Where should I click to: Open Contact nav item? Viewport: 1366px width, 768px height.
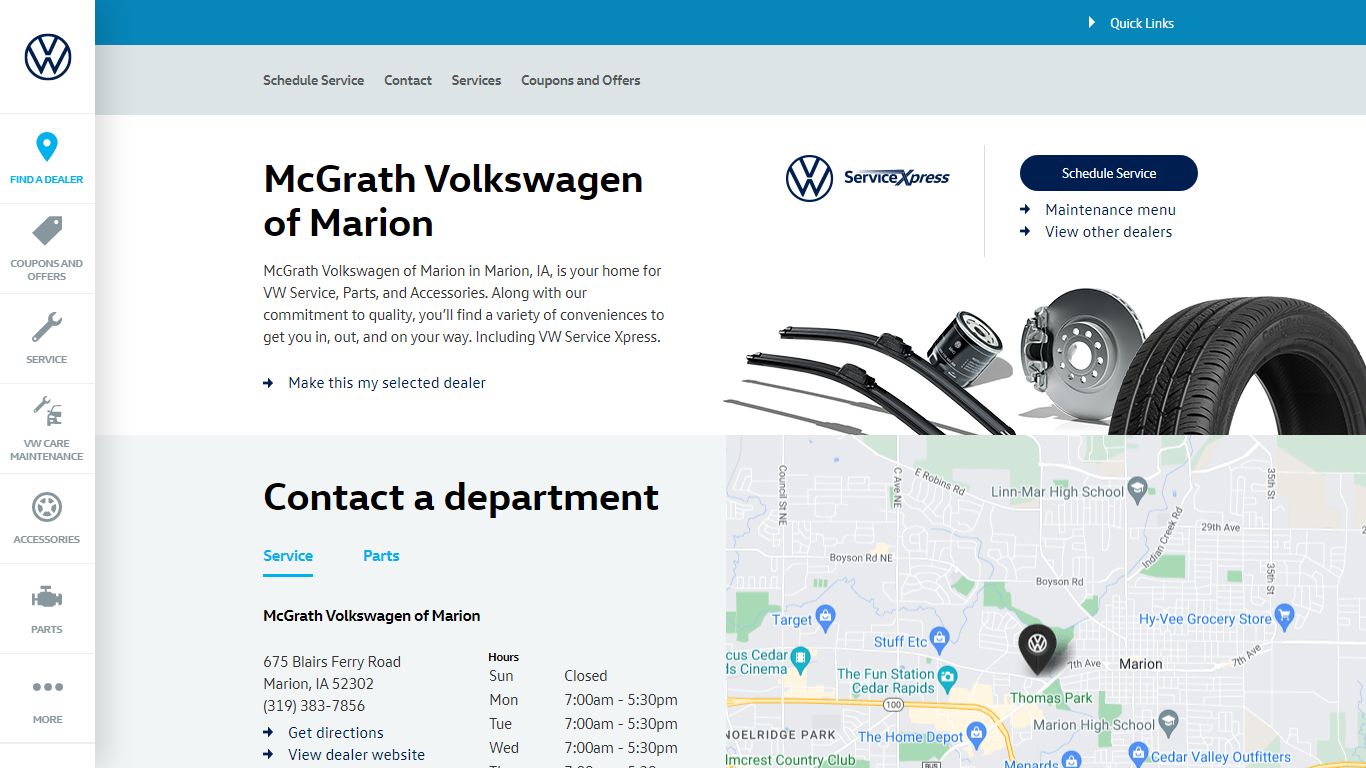tap(408, 80)
